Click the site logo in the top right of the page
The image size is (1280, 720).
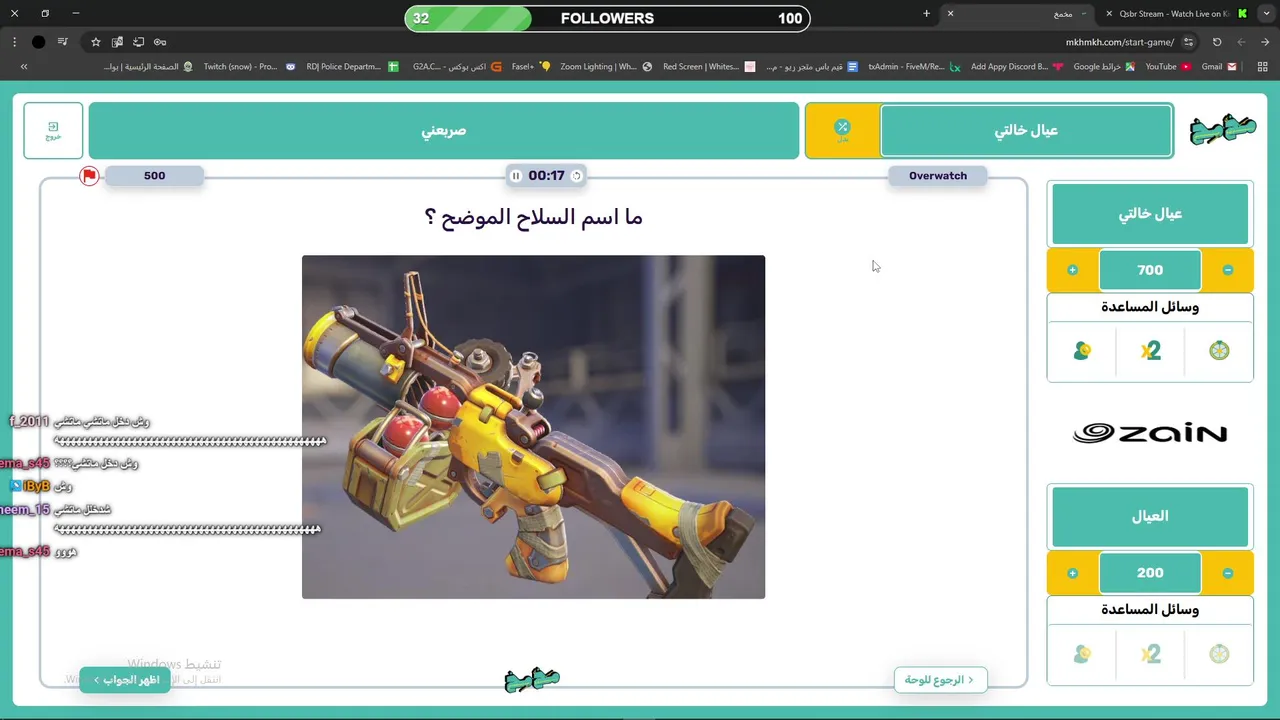[x=1222, y=131]
